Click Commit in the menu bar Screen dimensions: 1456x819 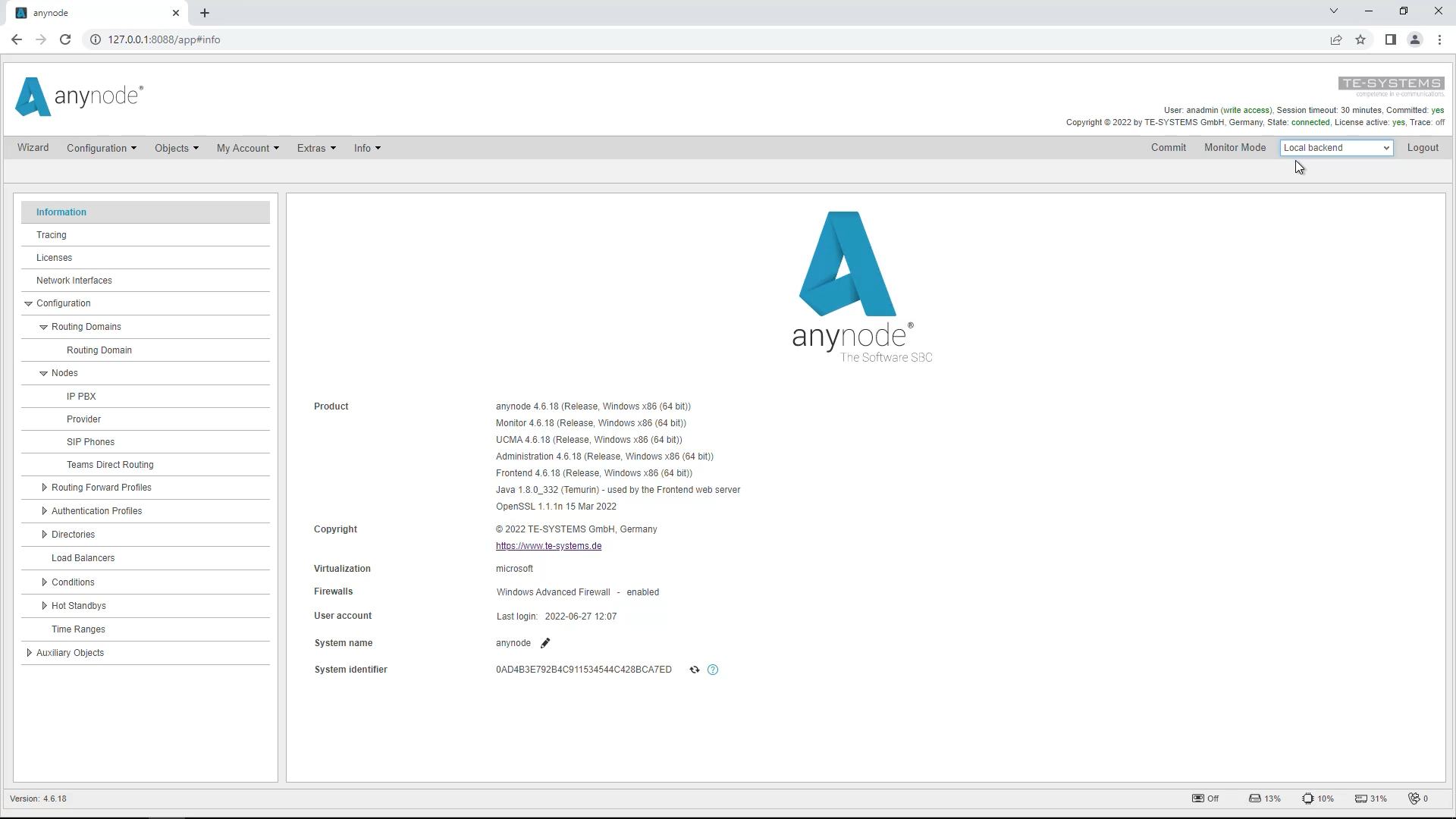point(1168,148)
